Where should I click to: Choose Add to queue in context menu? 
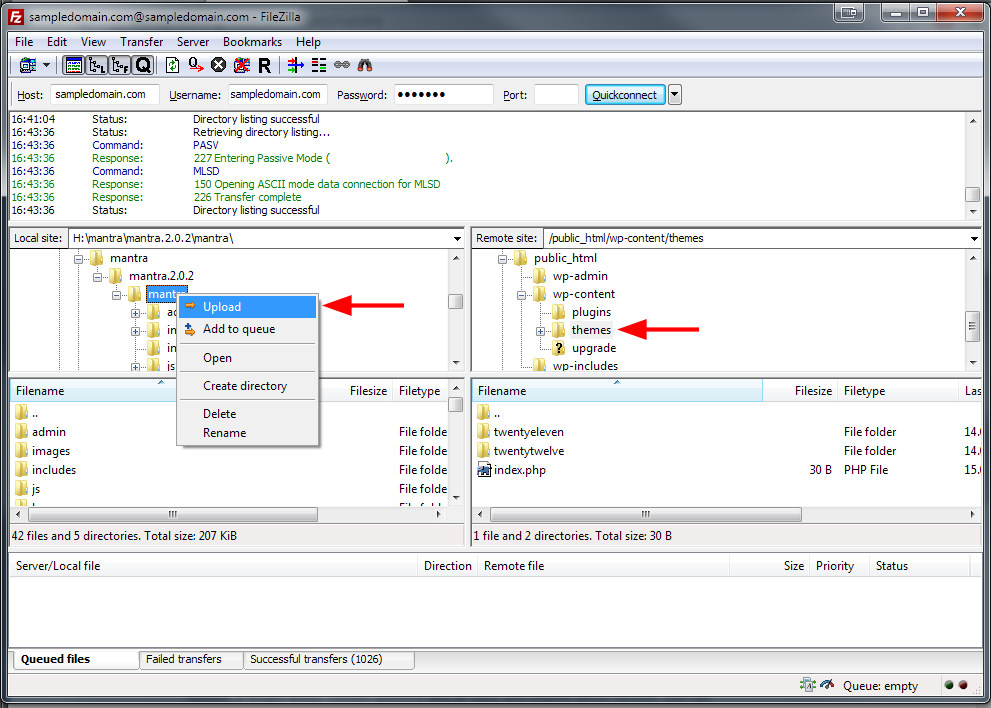click(x=248, y=329)
